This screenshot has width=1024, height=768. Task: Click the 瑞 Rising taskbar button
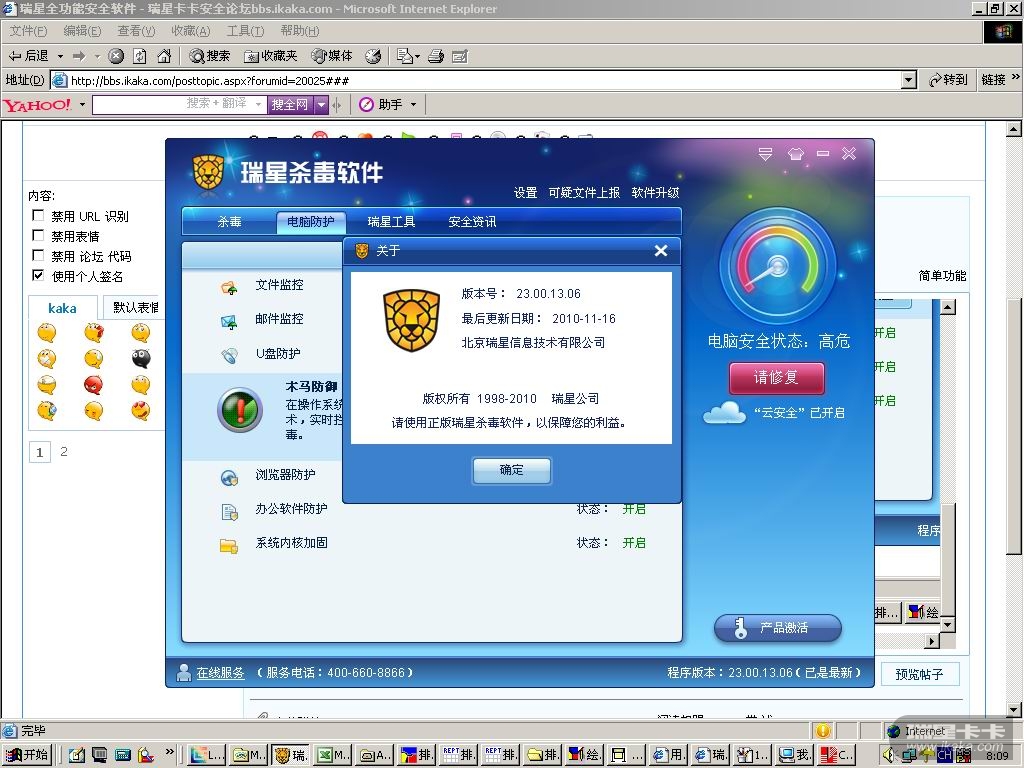coord(290,755)
